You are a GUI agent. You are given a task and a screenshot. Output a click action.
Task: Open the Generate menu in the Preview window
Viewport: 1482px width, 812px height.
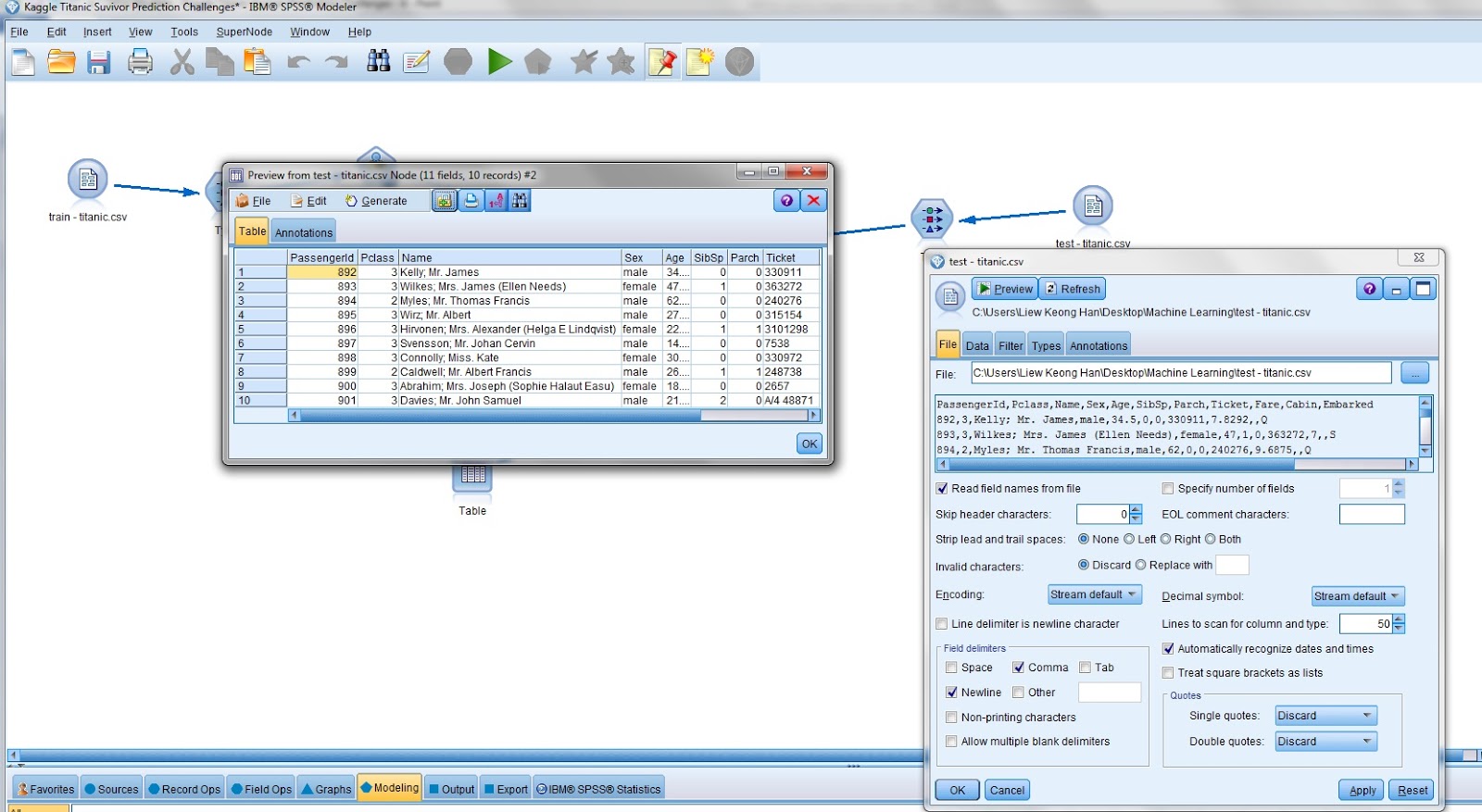[x=376, y=201]
